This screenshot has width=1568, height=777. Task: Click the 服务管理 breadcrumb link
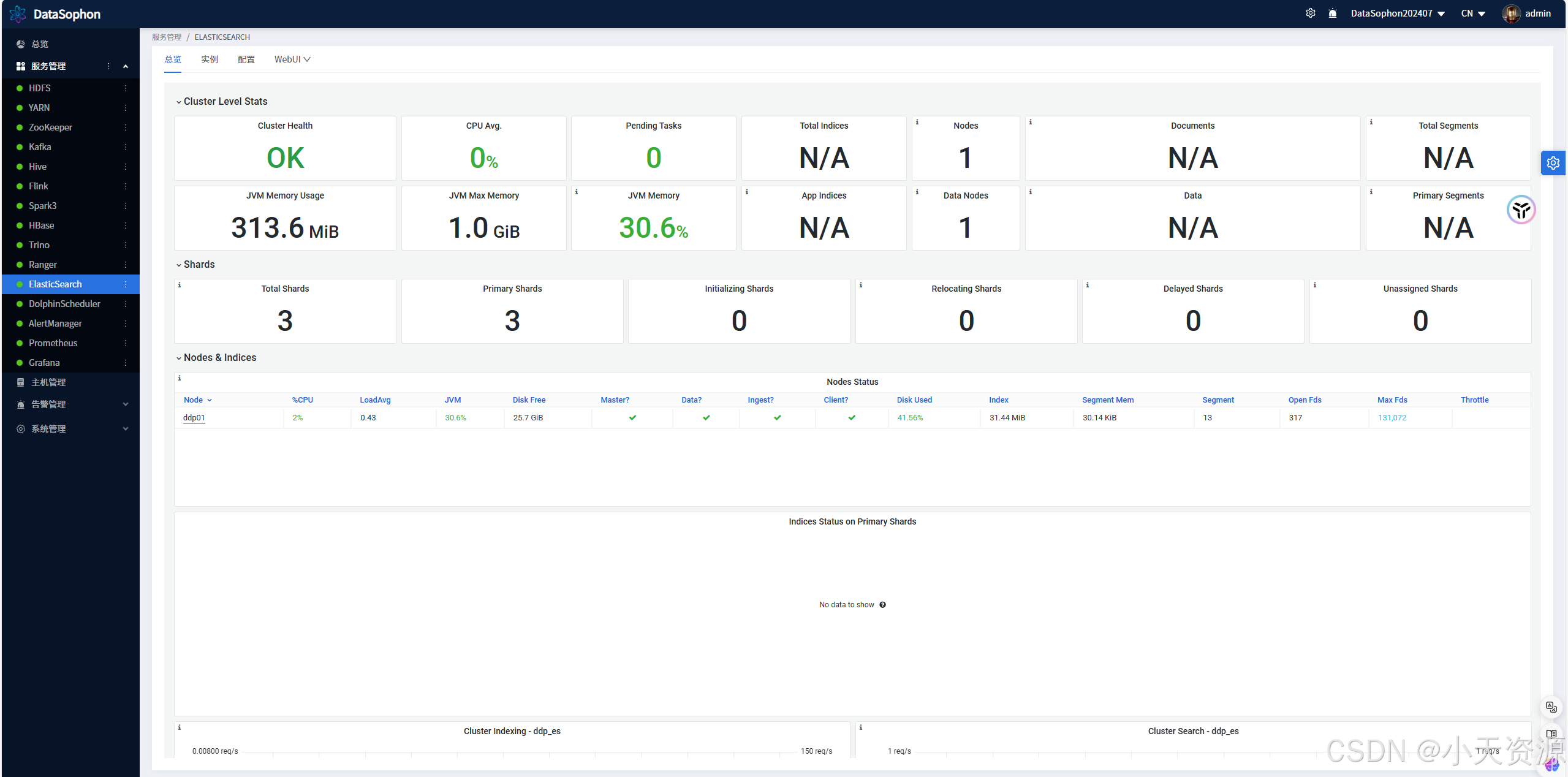point(167,37)
